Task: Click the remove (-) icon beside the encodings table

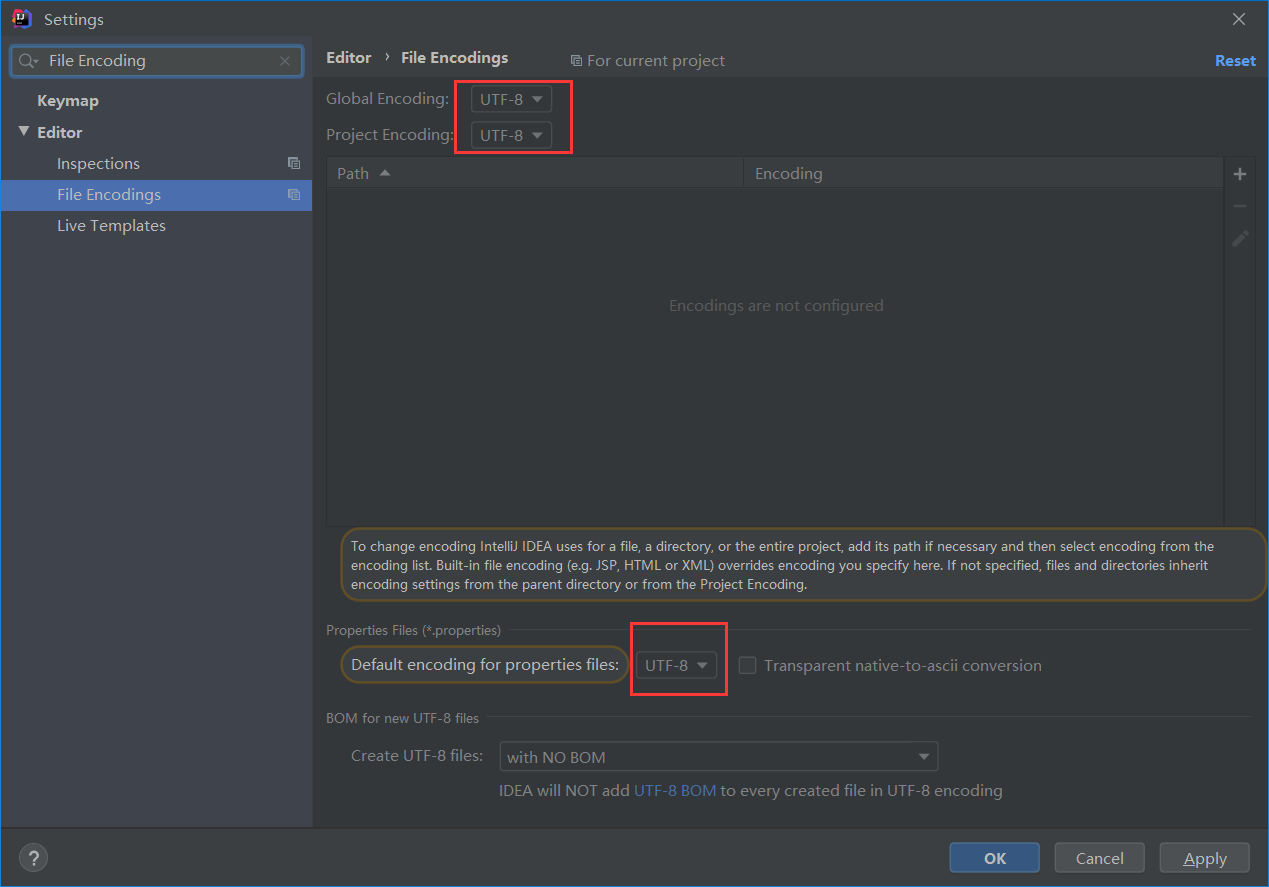Action: (1240, 205)
